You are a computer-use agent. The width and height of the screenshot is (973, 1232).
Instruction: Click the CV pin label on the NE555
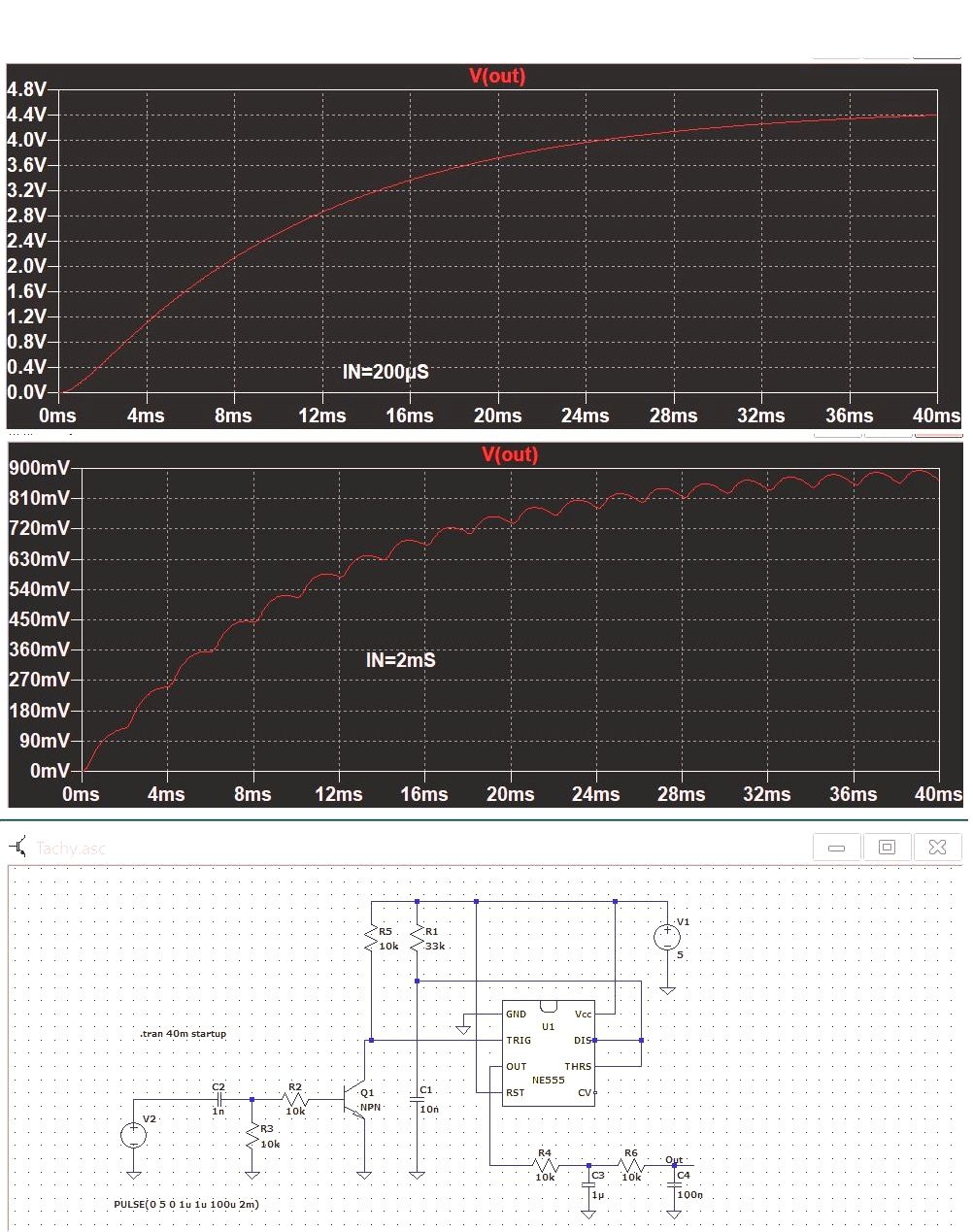[584, 1092]
